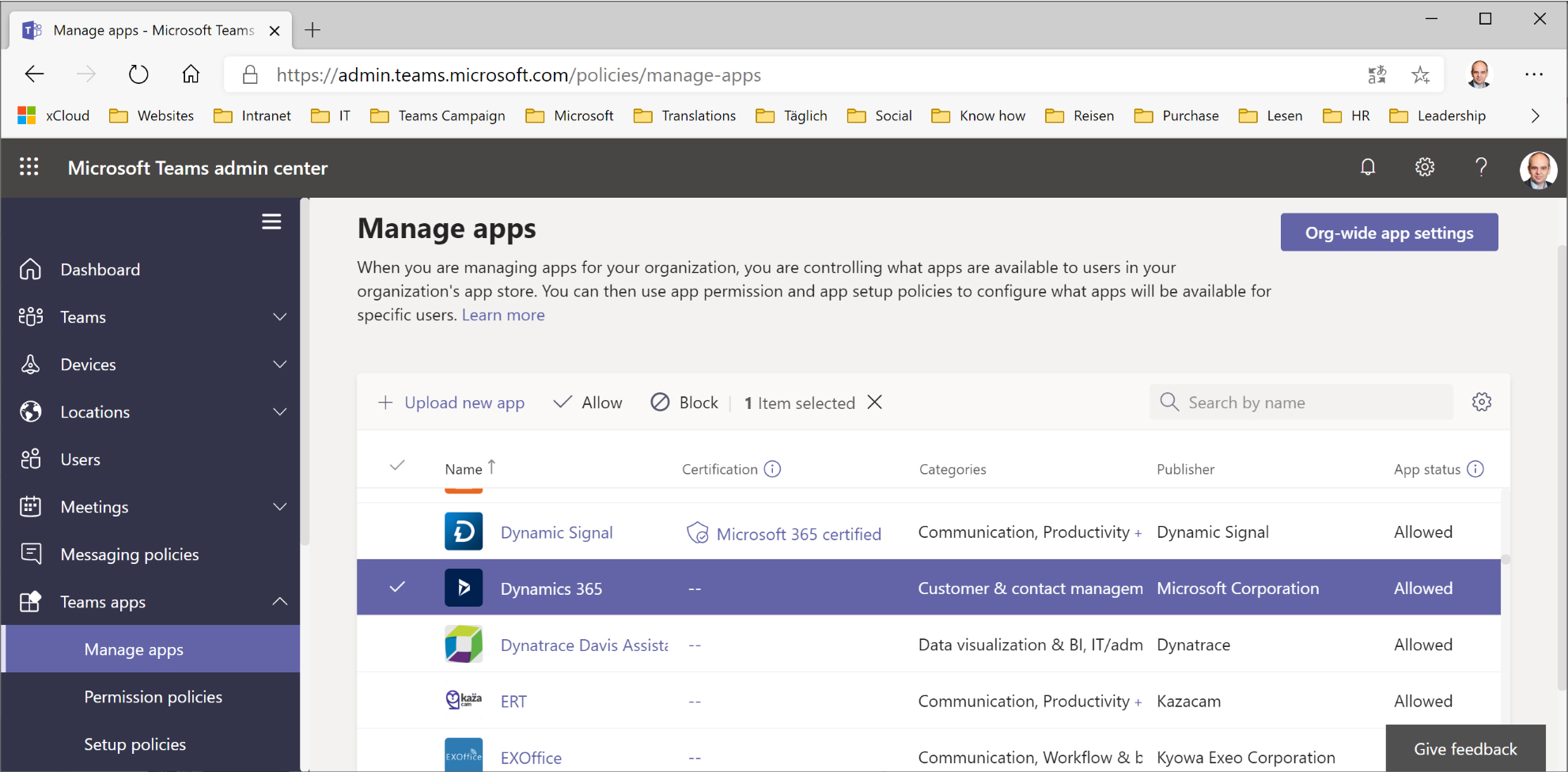Screen dimensions: 1568x772
Task: Expand the Locations navigation section
Action: pyautogui.click(x=280, y=411)
